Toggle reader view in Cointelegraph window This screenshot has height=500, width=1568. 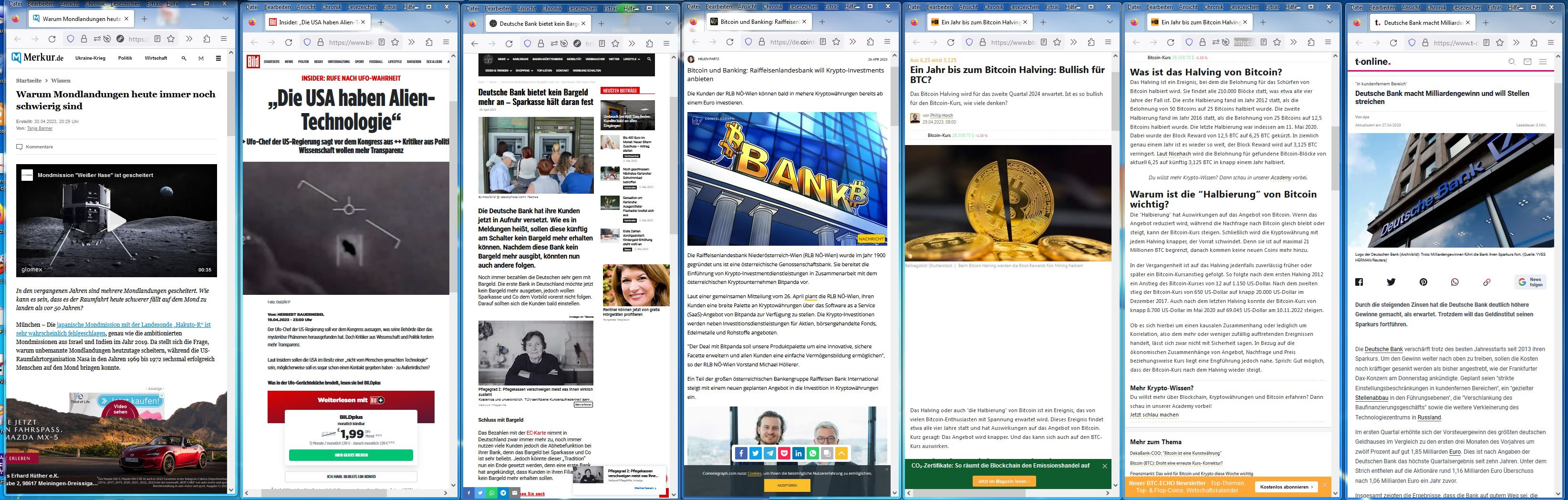point(823,42)
